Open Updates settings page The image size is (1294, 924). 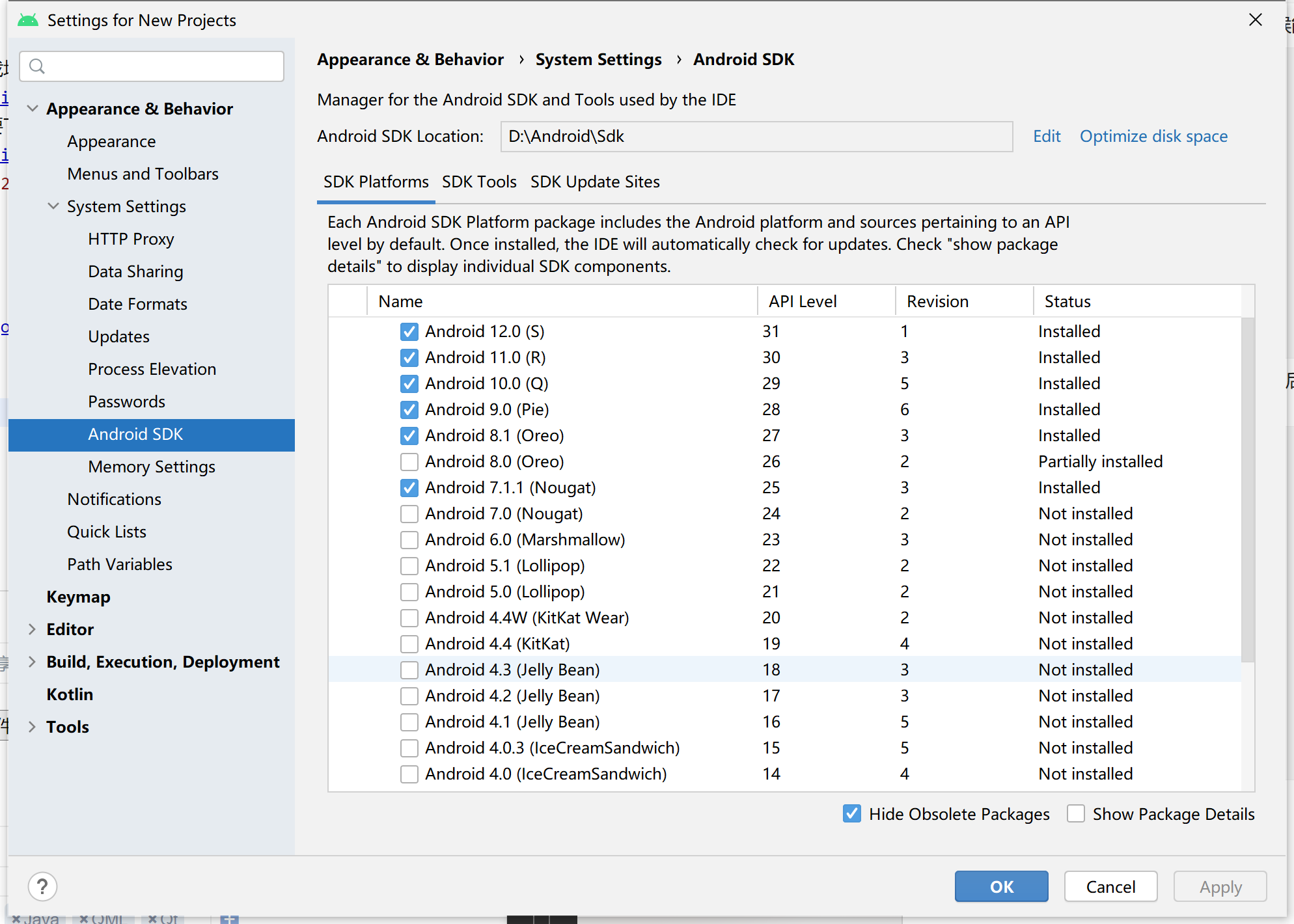(x=118, y=336)
